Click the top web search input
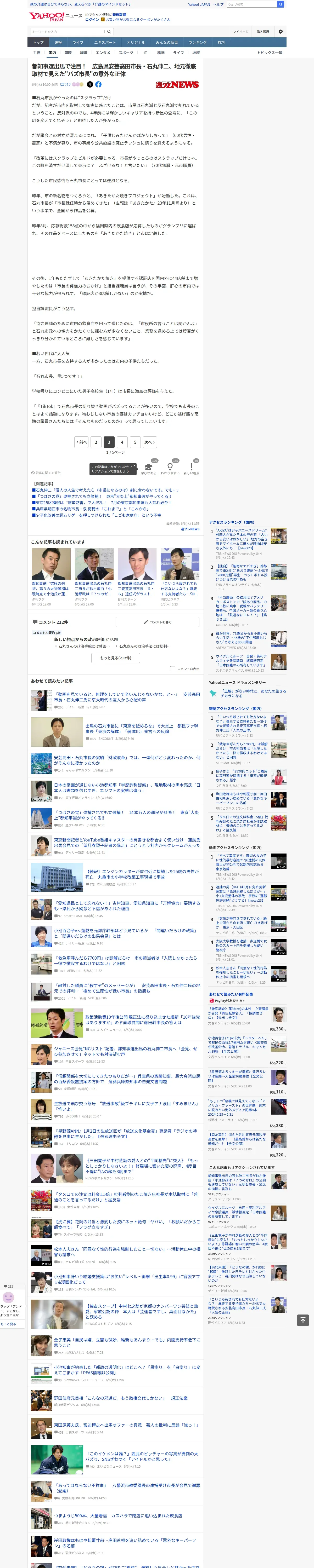The image size is (314, 1568). 252,4
